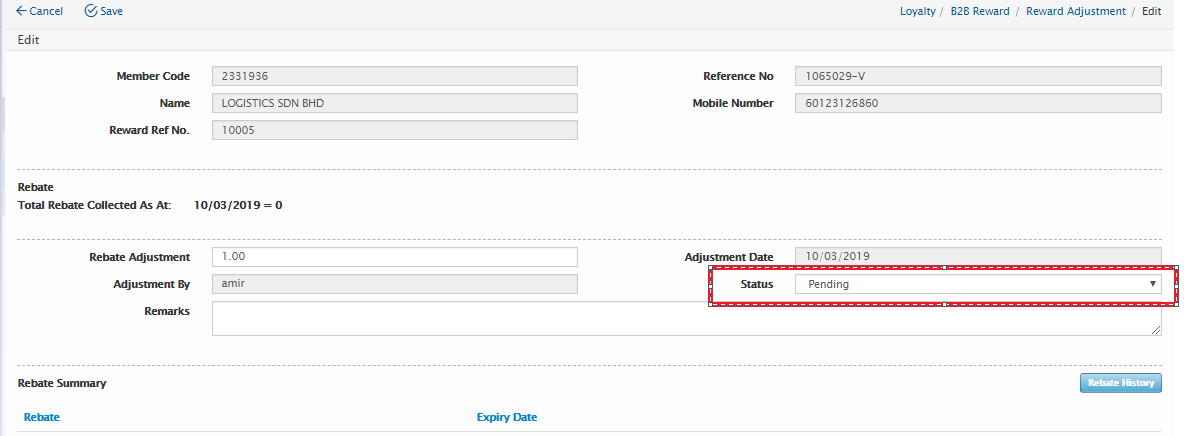Image resolution: width=1184 pixels, height=436 pixels.
Task: Click the Reference No field
Action: point(977,76)
